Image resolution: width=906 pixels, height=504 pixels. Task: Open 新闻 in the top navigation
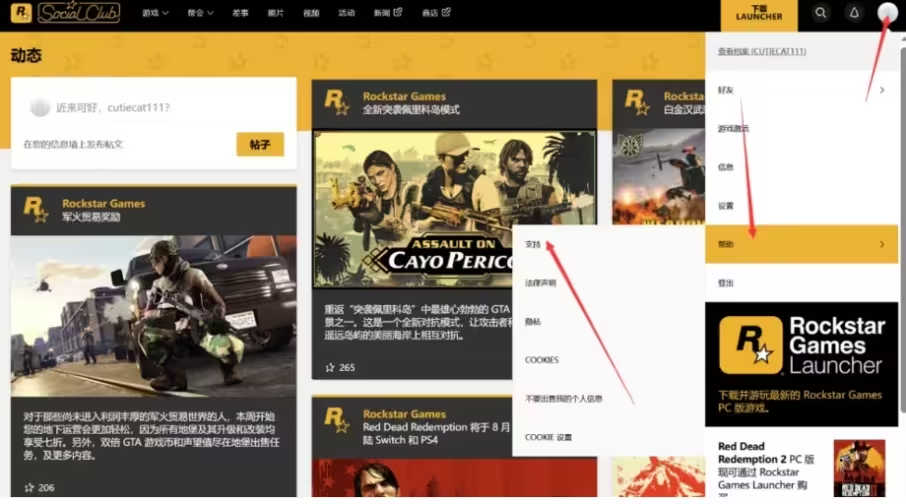click(381, 13)
